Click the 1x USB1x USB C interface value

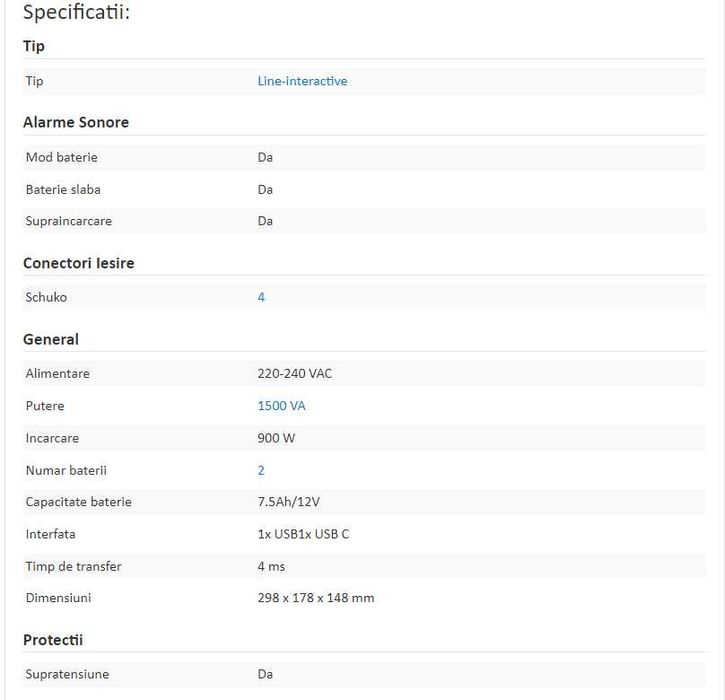(303, 534)
